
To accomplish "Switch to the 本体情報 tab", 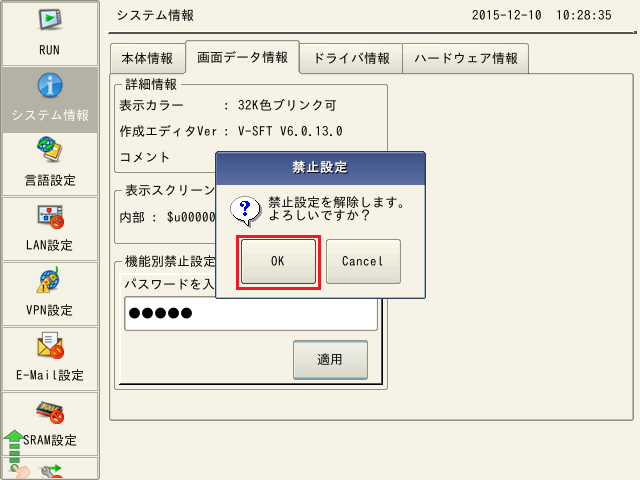I will pos(147,59).
